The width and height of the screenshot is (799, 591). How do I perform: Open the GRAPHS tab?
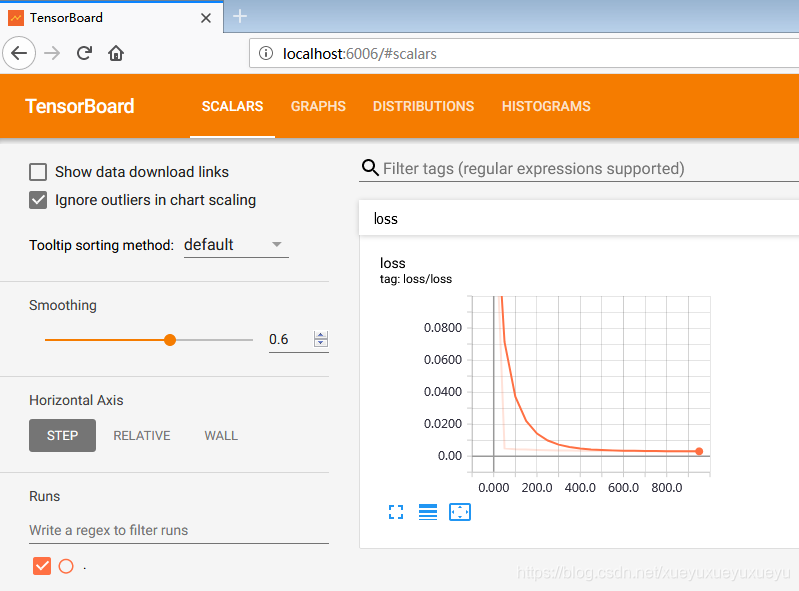click(x=318, y=106)
